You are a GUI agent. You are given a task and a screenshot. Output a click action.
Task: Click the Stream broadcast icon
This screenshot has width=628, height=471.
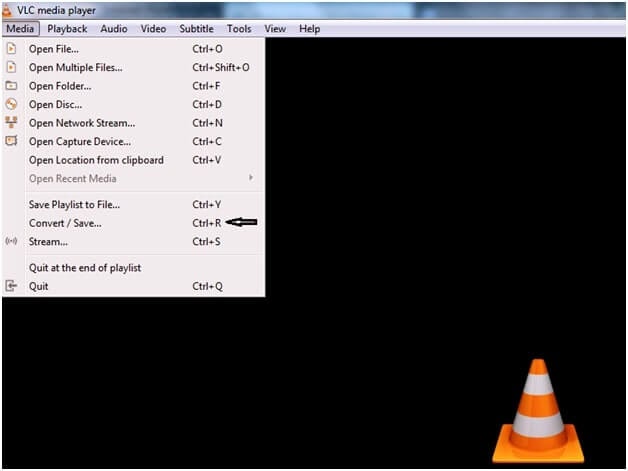pyautogui.click(x=11, y=241)
